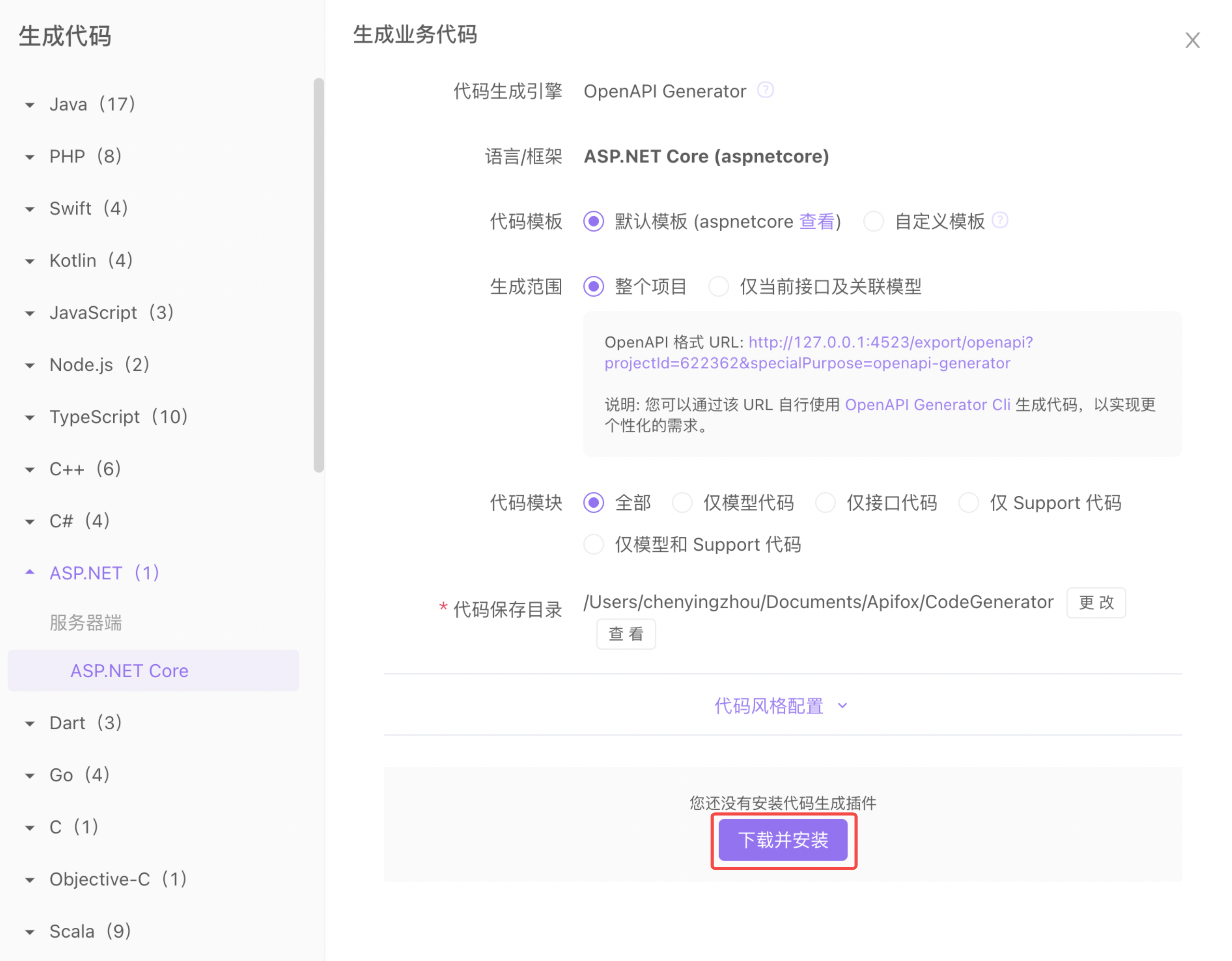1232x961 pixels.
Task: Click the Go (4) arrow icon
Action: [30, 776]
